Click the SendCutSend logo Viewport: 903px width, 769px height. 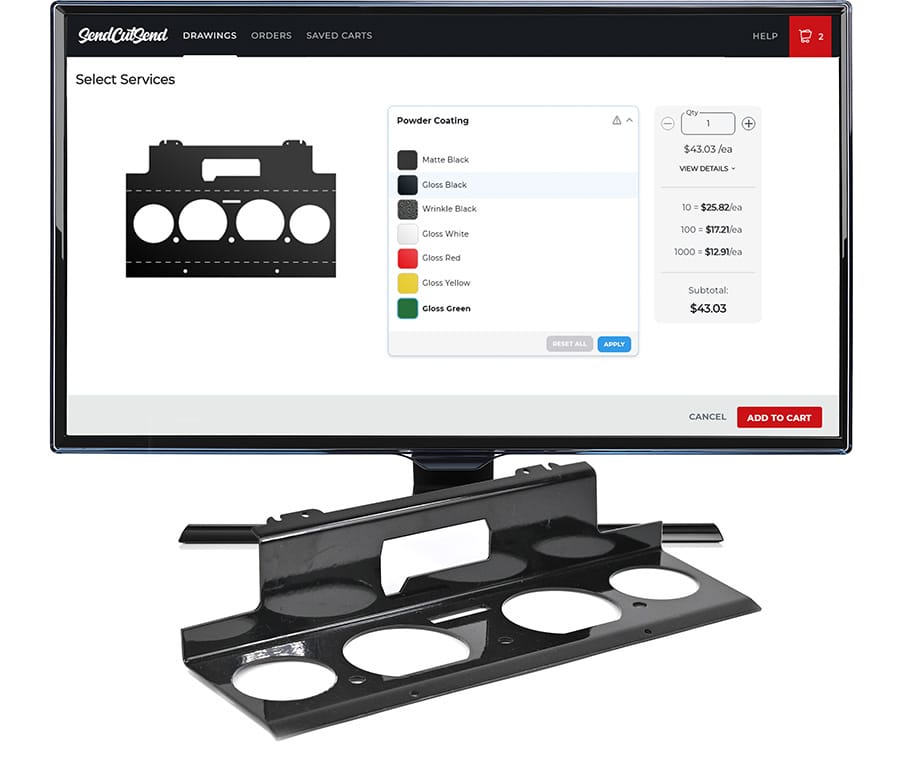(x=124, y=36)
